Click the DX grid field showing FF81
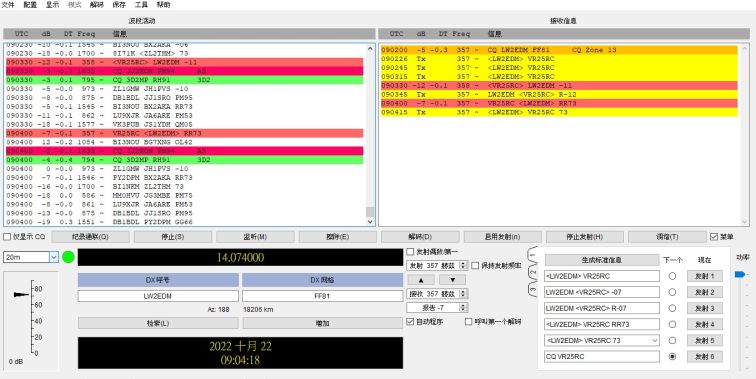This screenshot has height=379, width=756. (x=322, y=296)
